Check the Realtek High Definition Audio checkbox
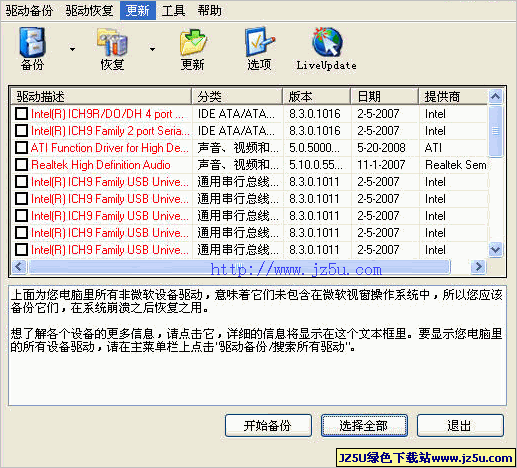This screenshot has height=468, width=517. [x=22, y=165]
